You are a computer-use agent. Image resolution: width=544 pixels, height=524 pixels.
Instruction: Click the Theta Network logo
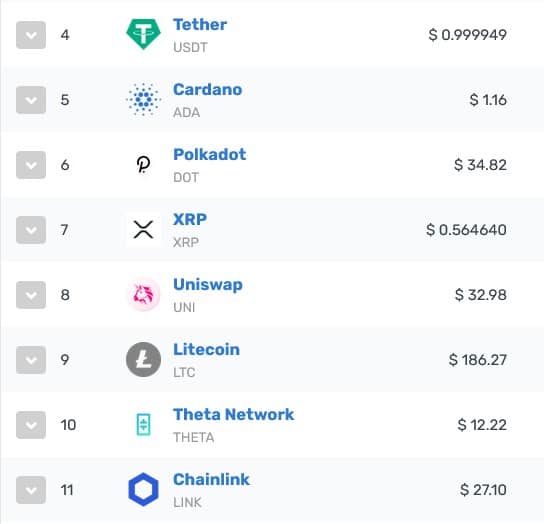tap(143, 424)
